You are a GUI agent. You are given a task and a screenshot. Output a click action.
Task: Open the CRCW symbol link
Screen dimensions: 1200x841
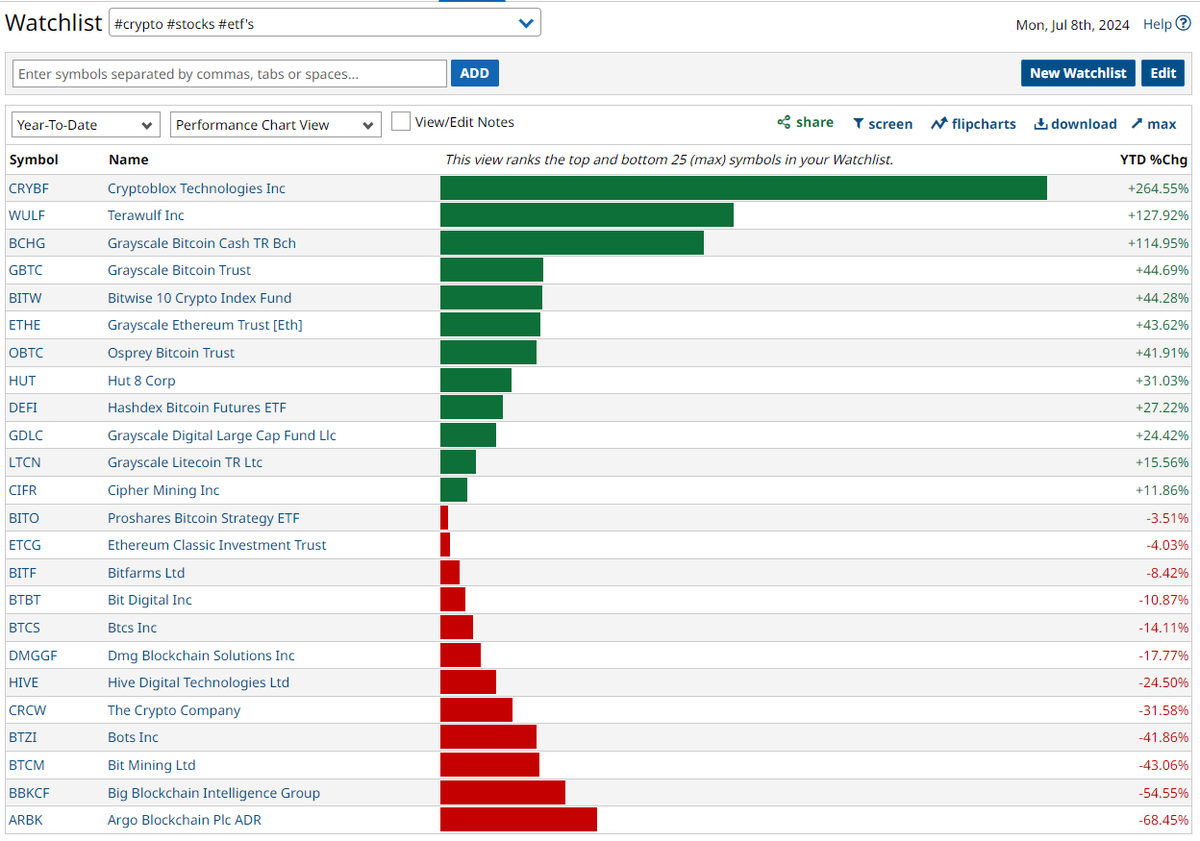click(27, 711)
